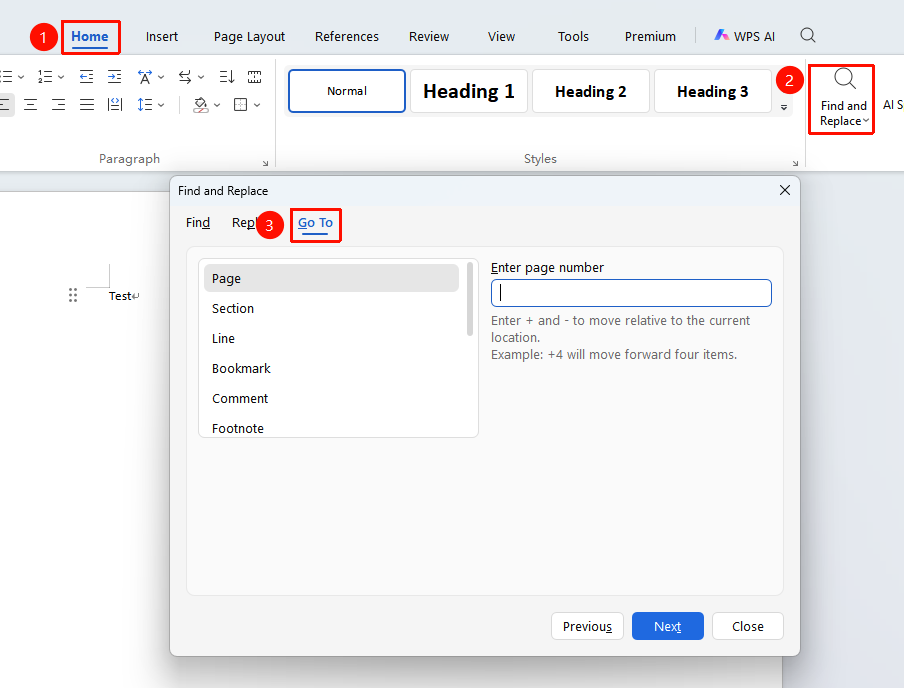Viewport: 904px width, 688px height.
Task: Apply the Heading 2 style
Action: (x=591, y=91)
